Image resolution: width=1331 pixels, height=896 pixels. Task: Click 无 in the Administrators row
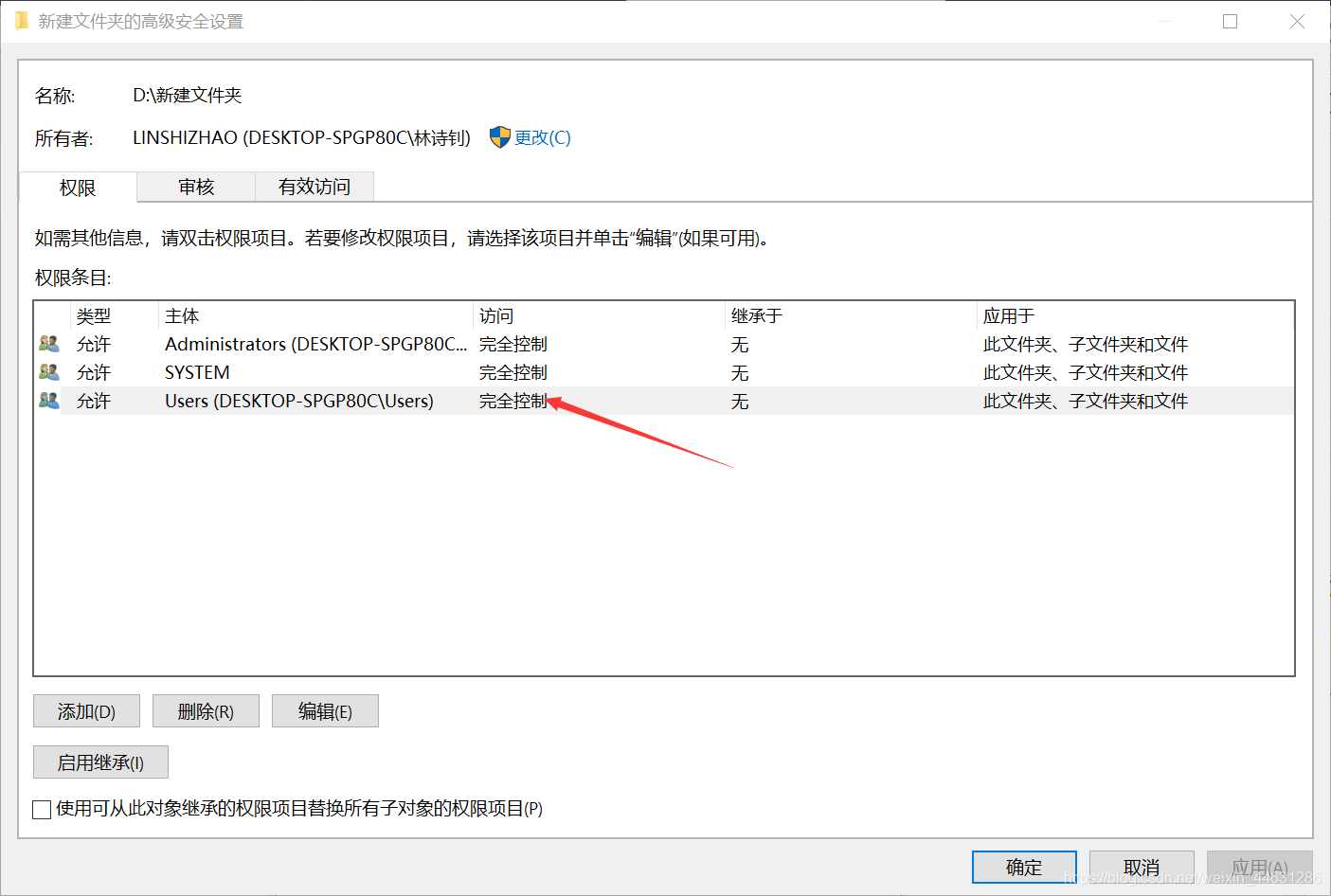pyautogui.click(x=740, y=345)
